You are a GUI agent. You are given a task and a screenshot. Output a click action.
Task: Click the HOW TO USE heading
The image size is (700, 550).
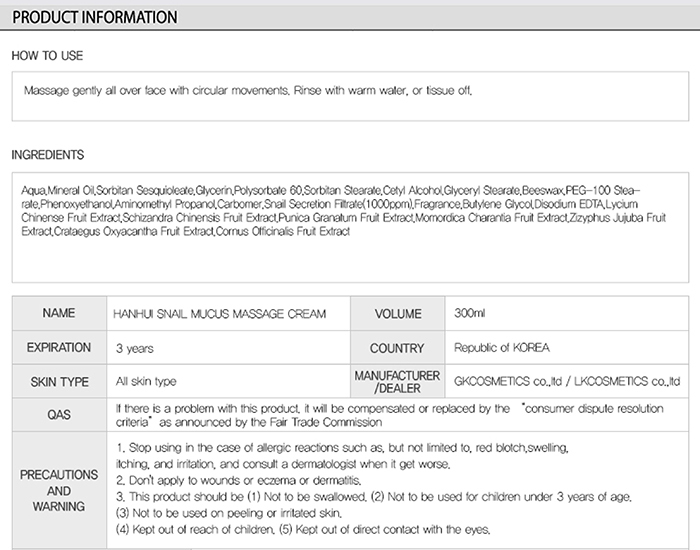click(x=47, y=56)
